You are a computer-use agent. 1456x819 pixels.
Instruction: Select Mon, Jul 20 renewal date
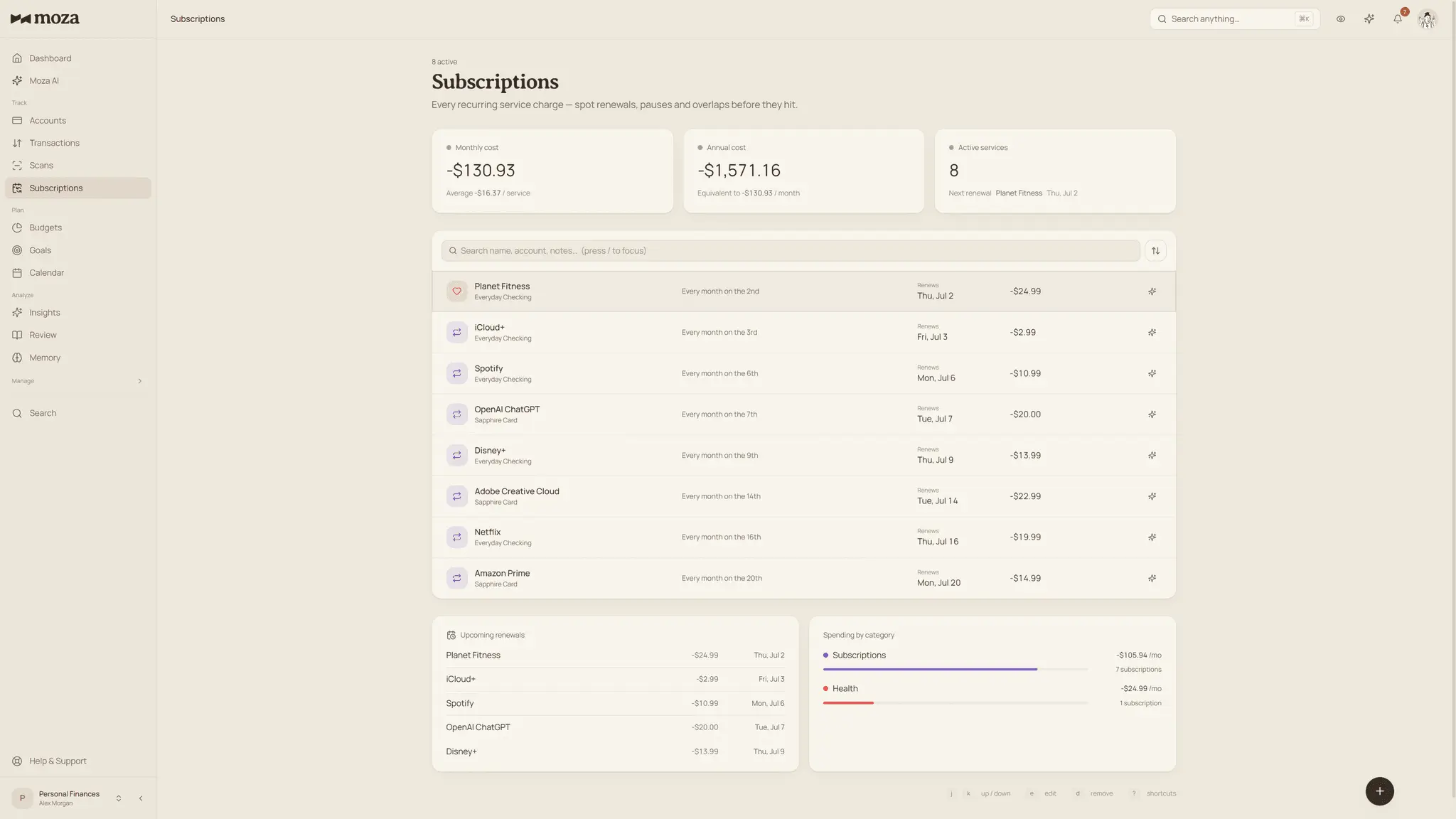[x=938, y=583]
